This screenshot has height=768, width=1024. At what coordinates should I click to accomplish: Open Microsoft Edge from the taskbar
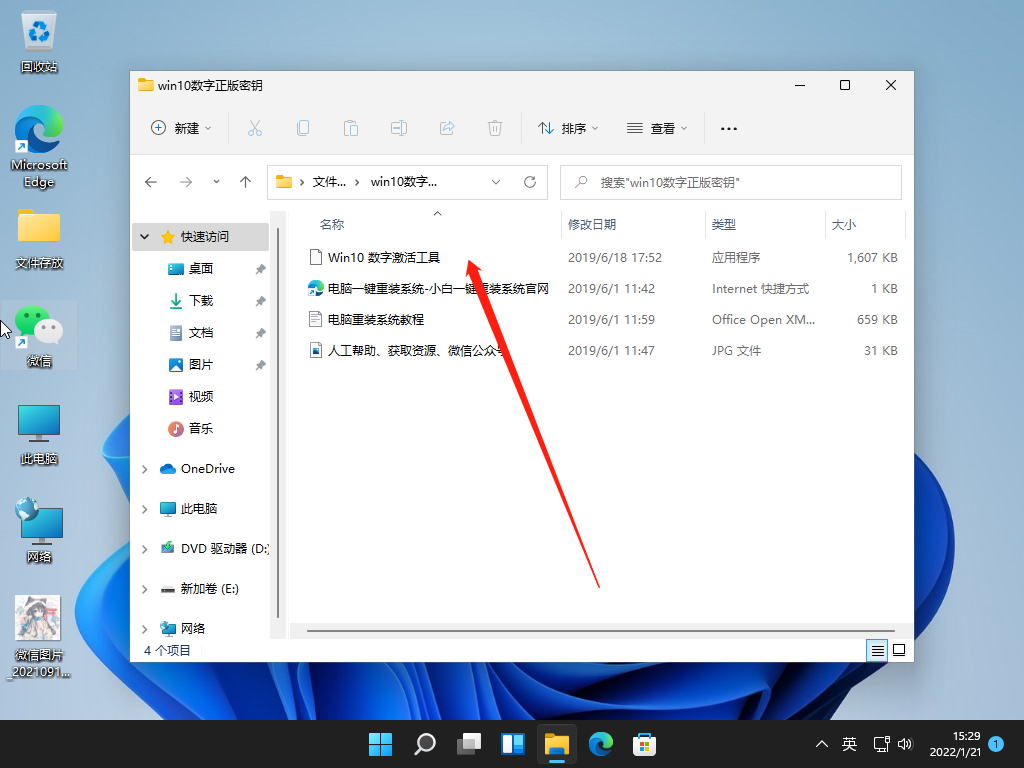pyautogui.click(x=600, y=744)
